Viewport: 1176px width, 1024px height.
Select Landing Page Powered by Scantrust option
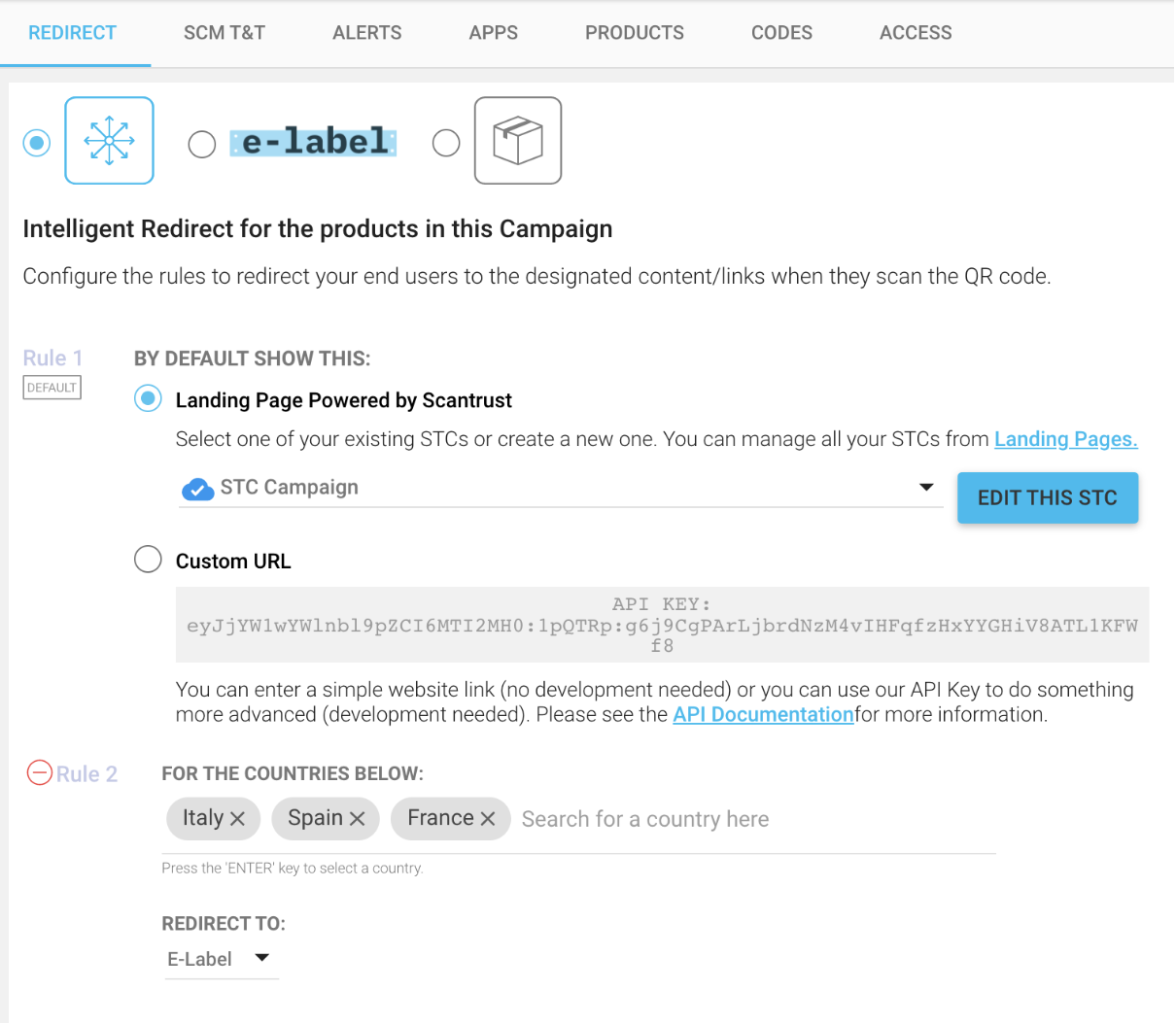[x=148, y=398]
